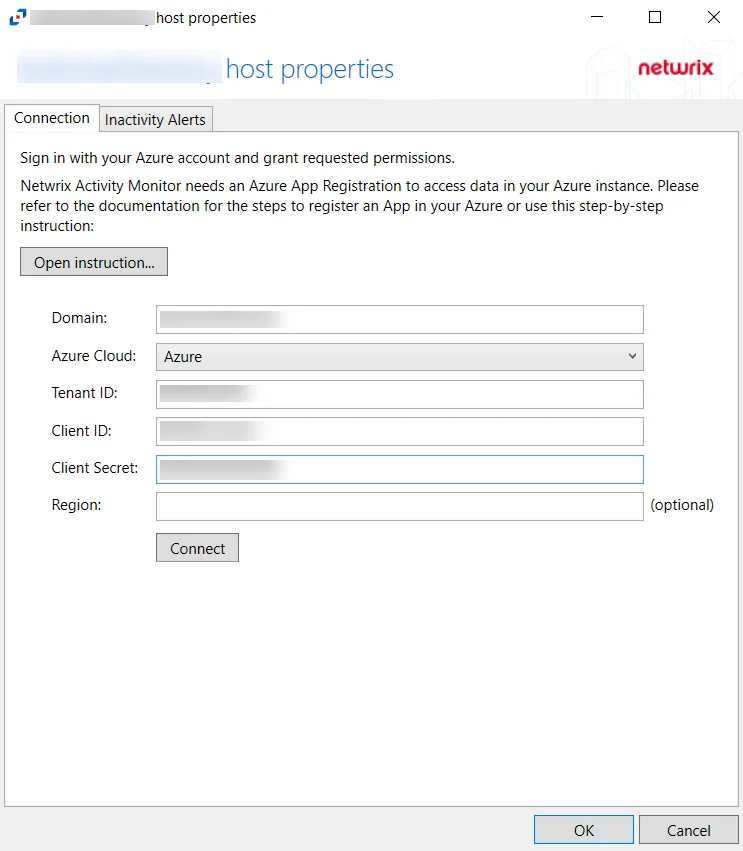
Task: Click the 'host properties' blue heading
Action: [x=310, y=69]
